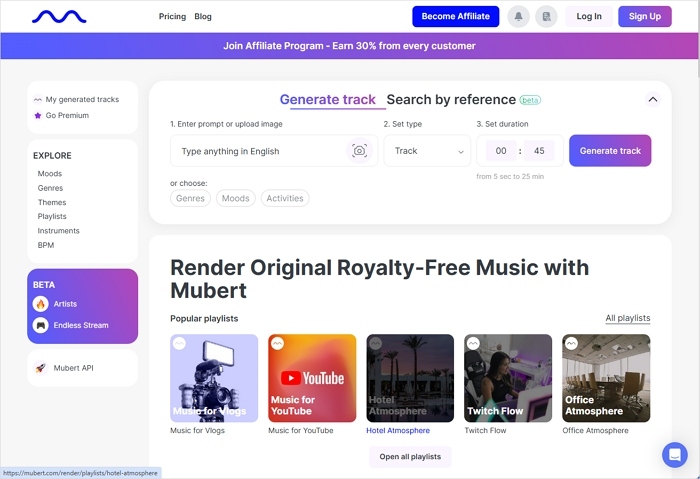This screenshot has width=700, height=479.
Task: Click the Twitch Flow caption below thumbnail
Action: (x=485, y=431)
